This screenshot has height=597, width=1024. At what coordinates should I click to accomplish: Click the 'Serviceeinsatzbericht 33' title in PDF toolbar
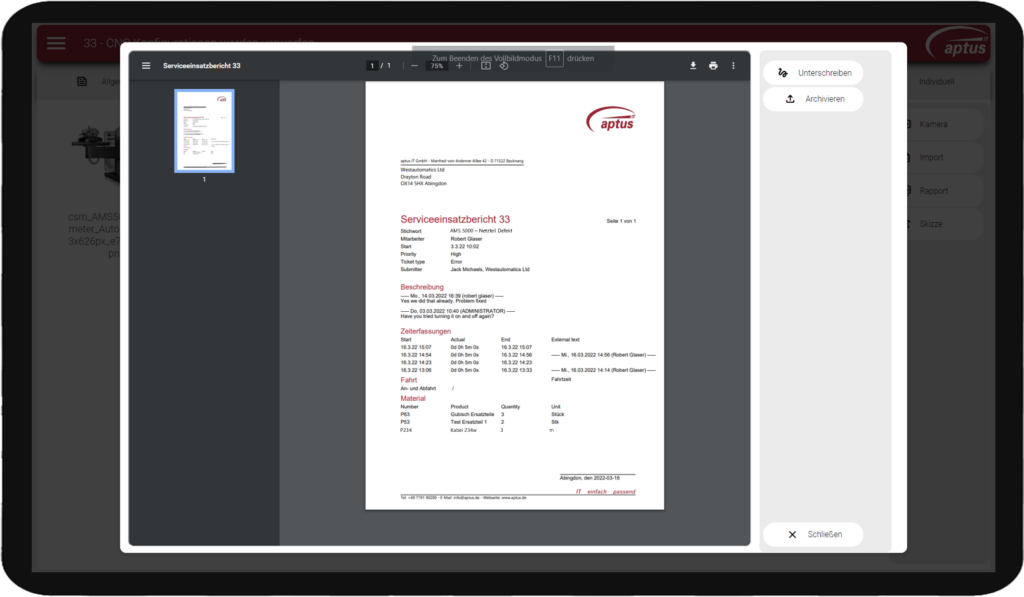[x=202, y=65]
